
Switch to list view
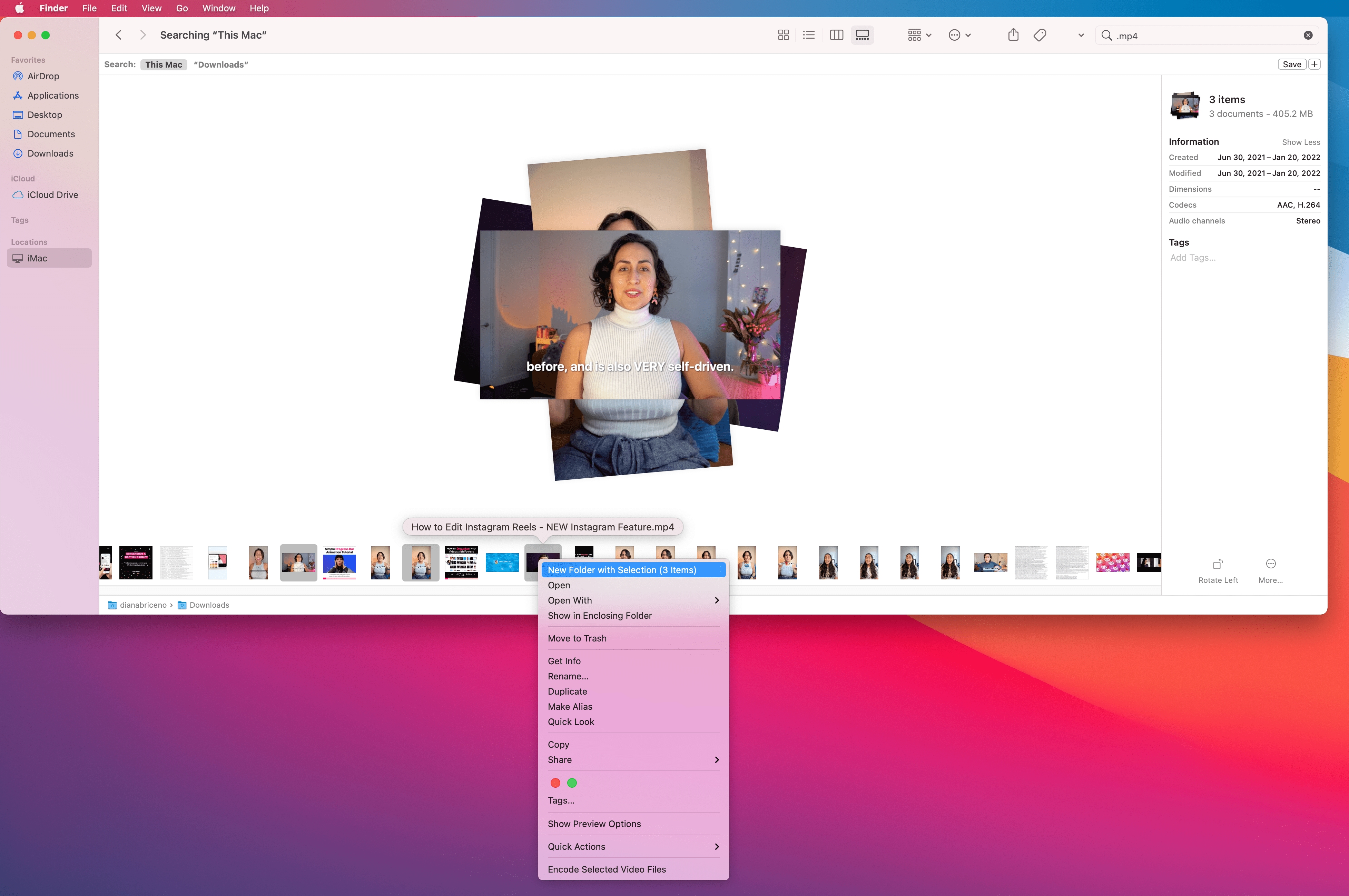(808, 36)
